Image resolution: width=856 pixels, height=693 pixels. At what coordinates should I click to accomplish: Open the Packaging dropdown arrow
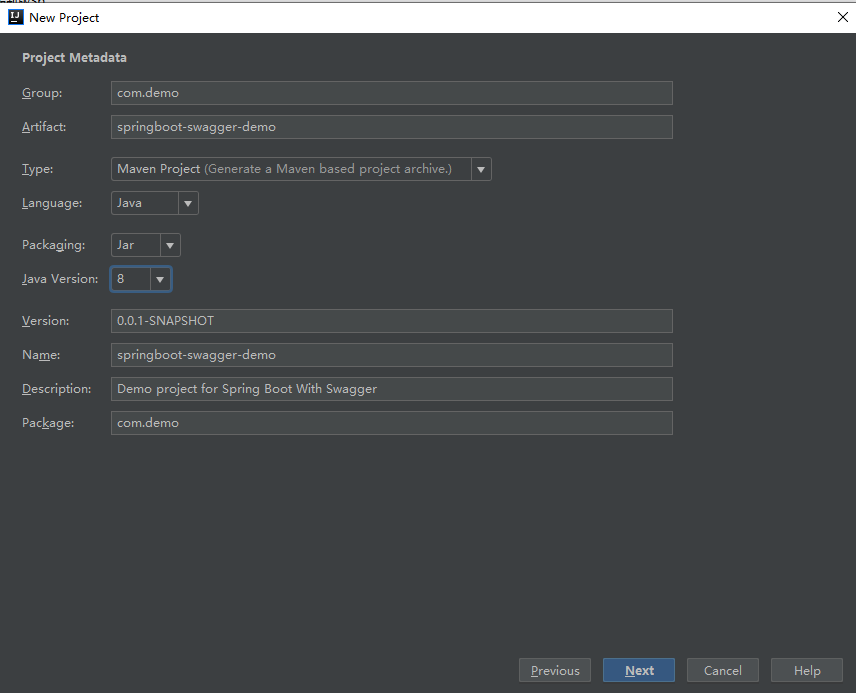pyautogui.click(x=170, y=245)
